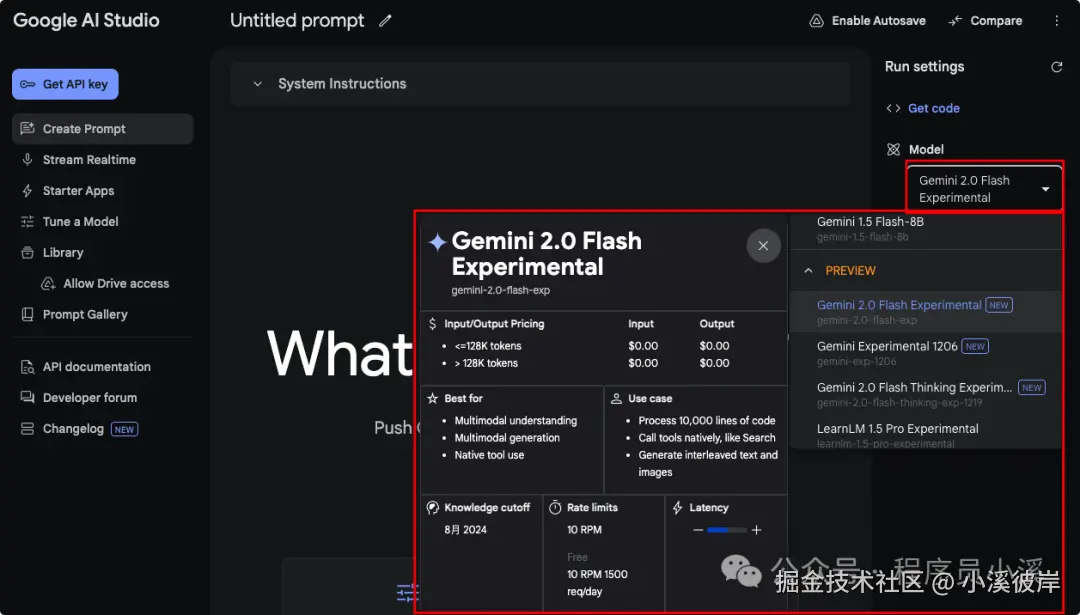Click the pencil icon to rename Untitled prompt
The width and height of the screenshot is (1080, 615).
(x=385, y=21)
